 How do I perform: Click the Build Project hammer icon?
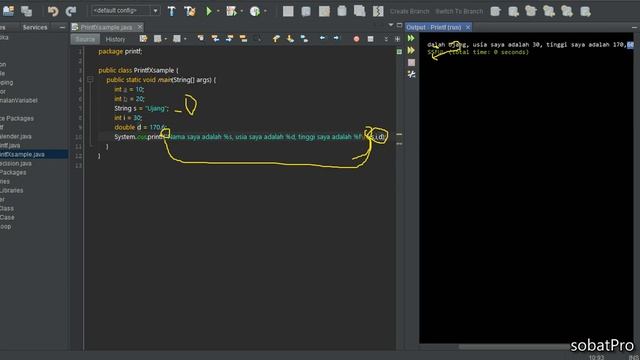coord(171,11)
